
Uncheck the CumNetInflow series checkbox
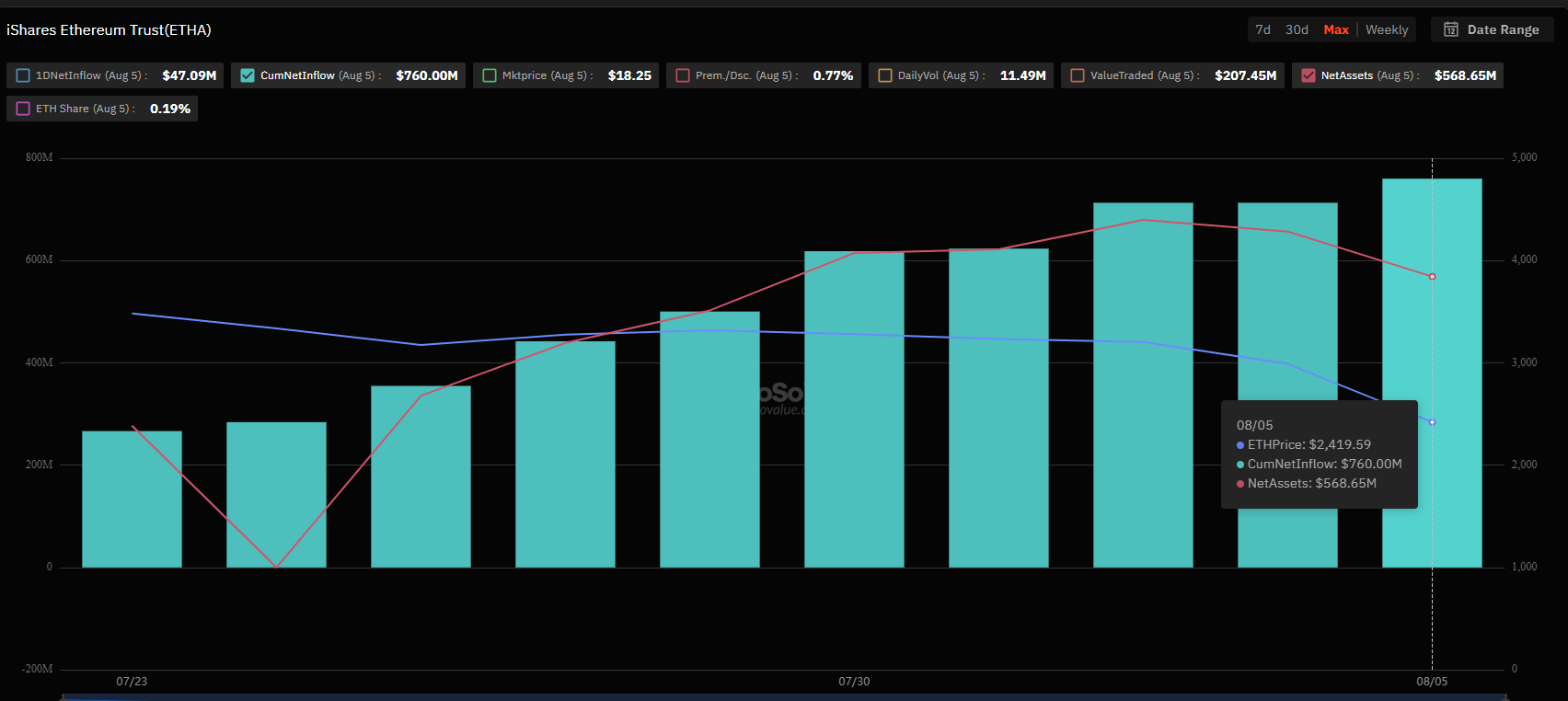[x=248, y=75]
